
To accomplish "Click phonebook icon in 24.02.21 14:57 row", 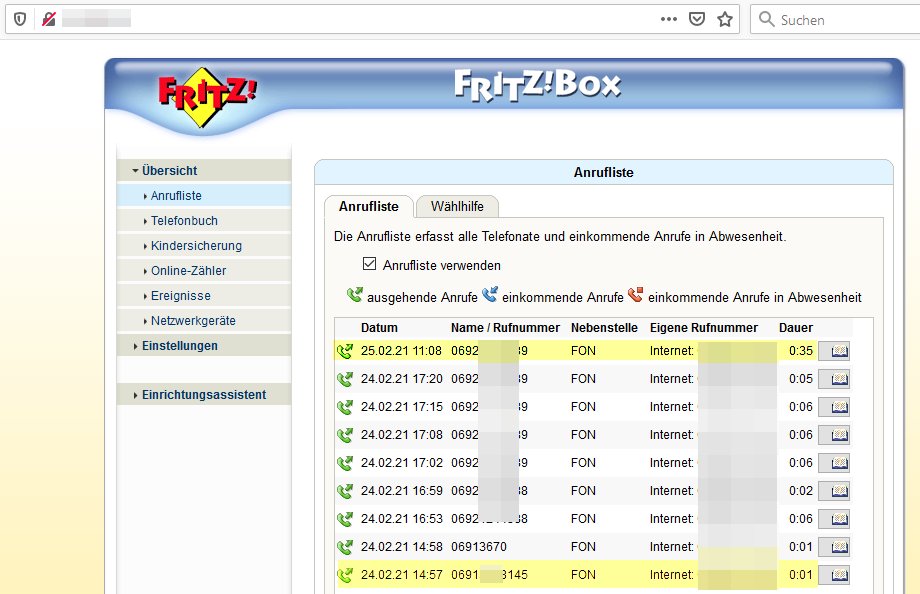I will pos(833,575).
